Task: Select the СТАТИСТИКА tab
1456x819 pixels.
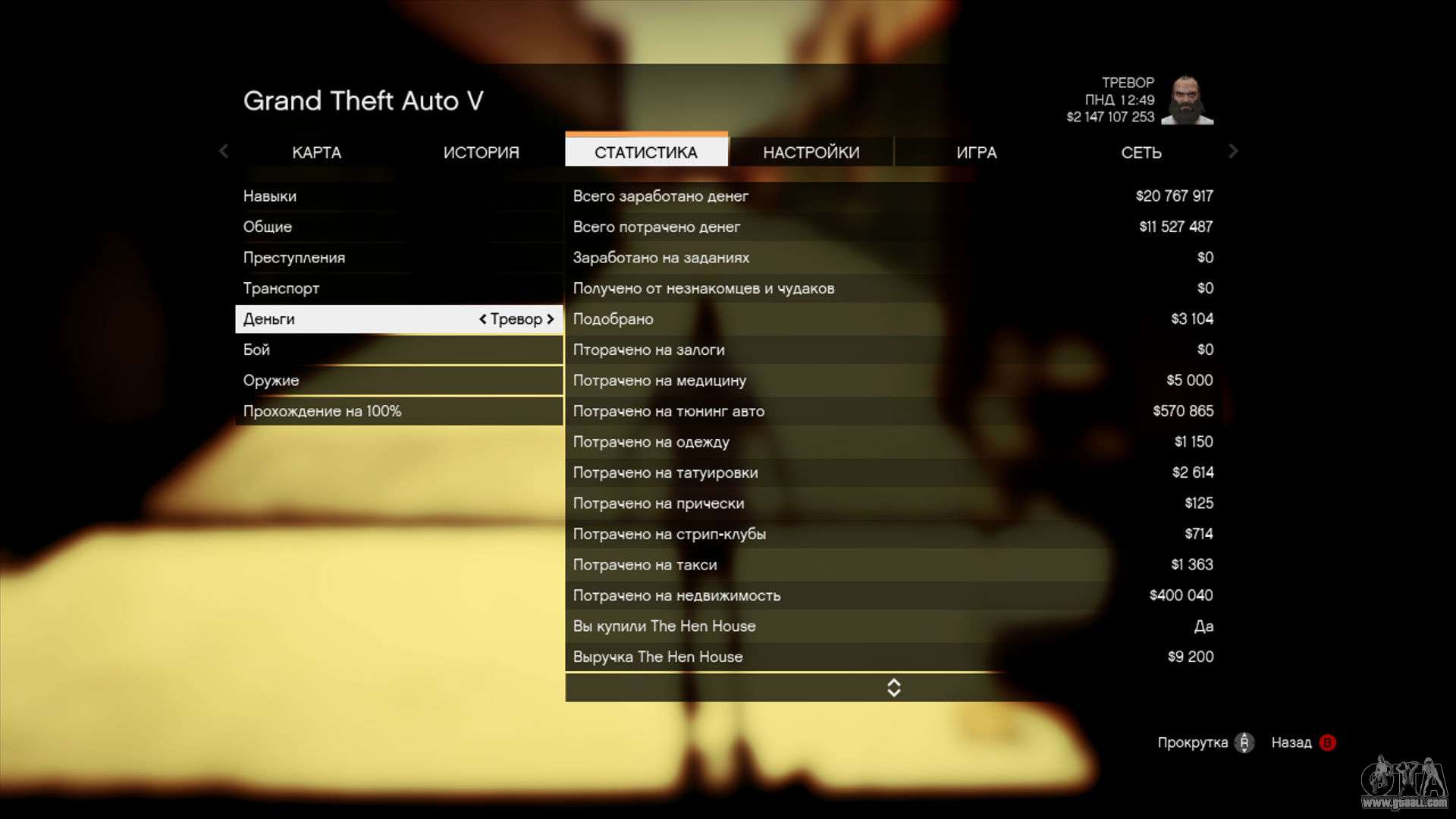Action: click(645, 152)
